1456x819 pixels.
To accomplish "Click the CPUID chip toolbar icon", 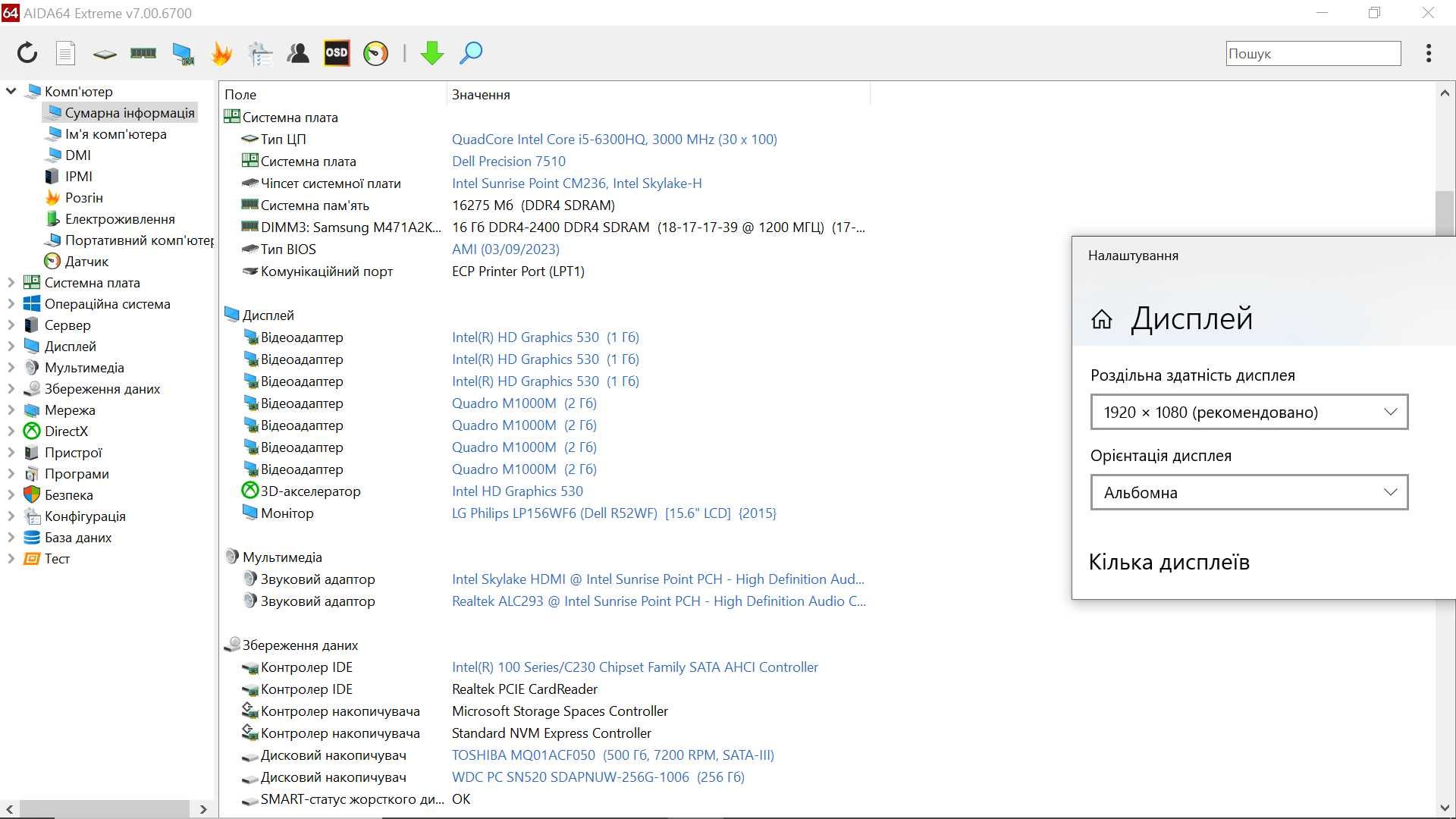I will (x=105, y=54).
